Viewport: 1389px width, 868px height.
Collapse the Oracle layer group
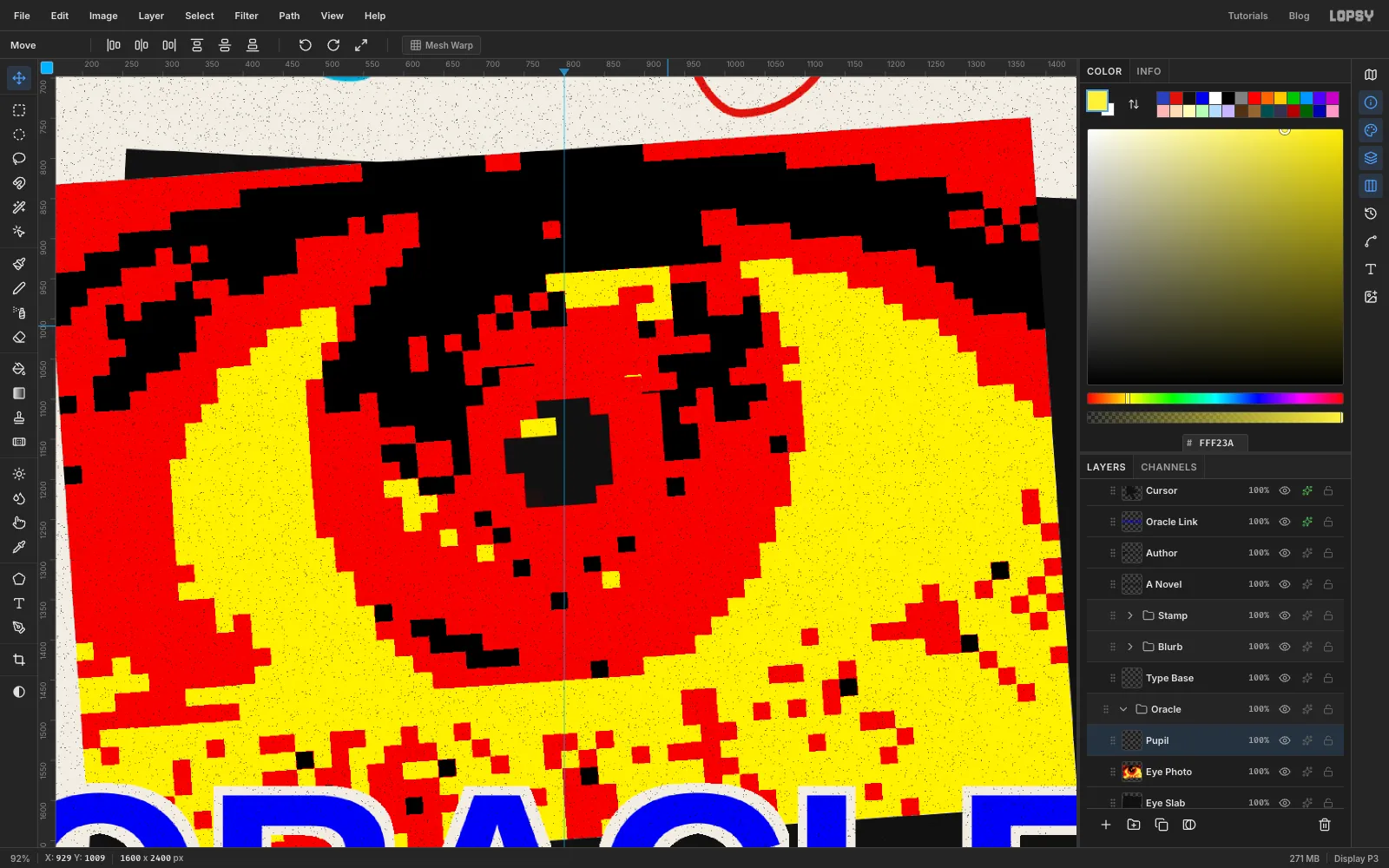[1123, 709]
